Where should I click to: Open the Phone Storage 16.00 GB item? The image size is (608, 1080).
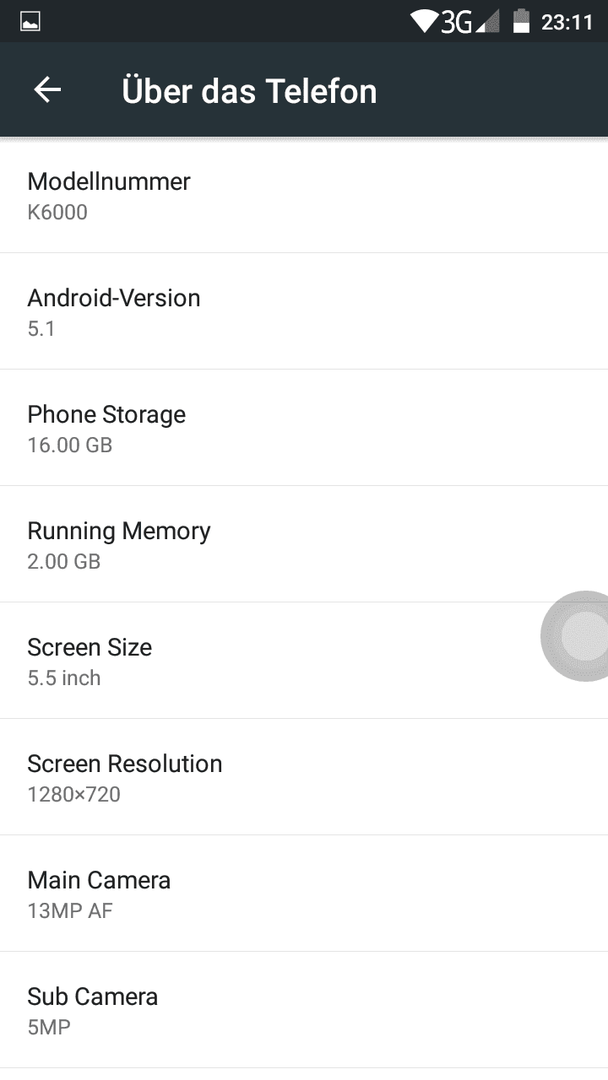click(304, 428)
